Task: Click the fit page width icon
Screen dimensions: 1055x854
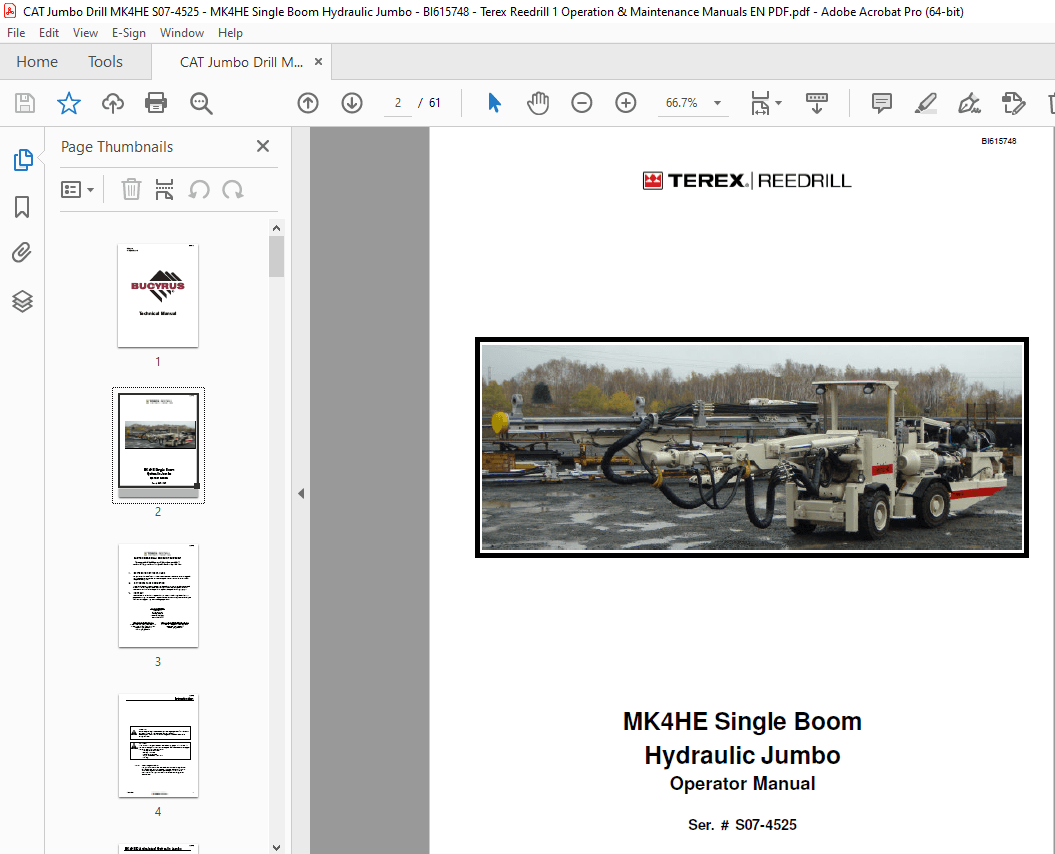Action: [760, 103]
